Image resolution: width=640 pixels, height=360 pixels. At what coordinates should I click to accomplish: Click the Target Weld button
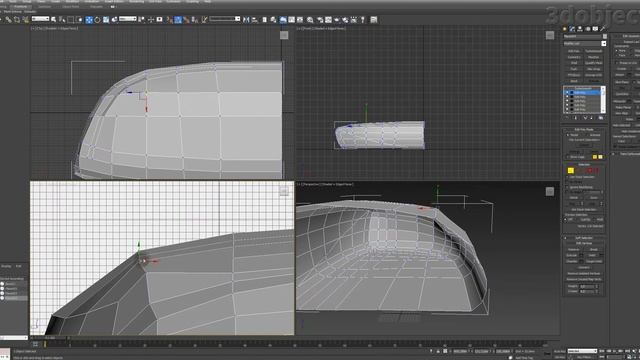(594, 261)
